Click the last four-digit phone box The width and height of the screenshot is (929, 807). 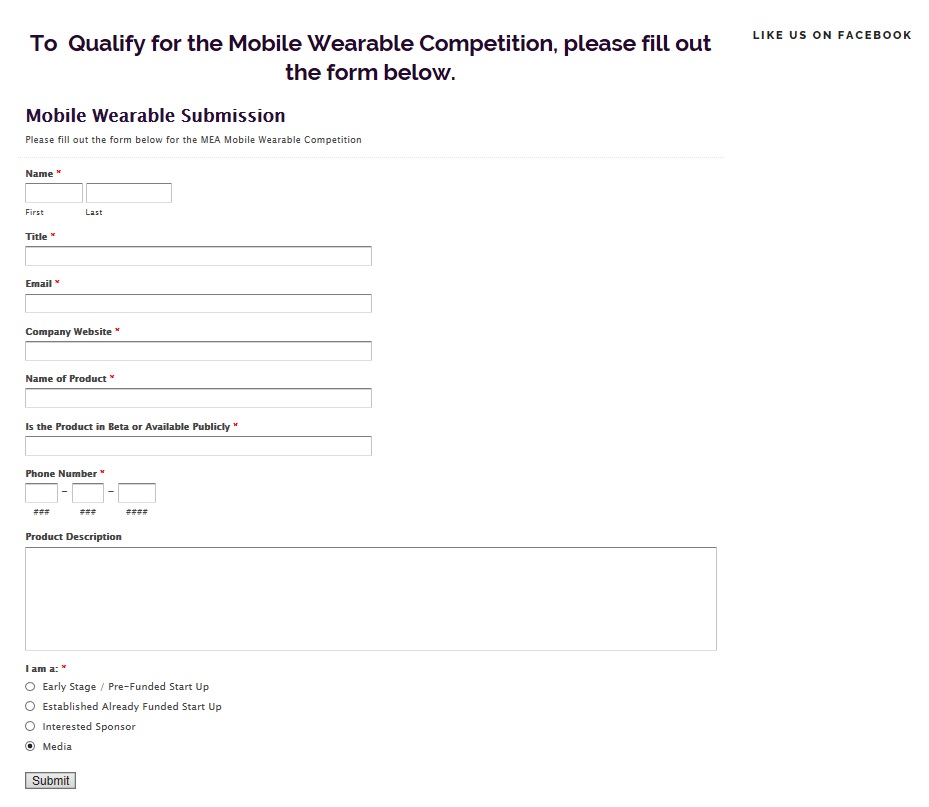coord(137,493)
